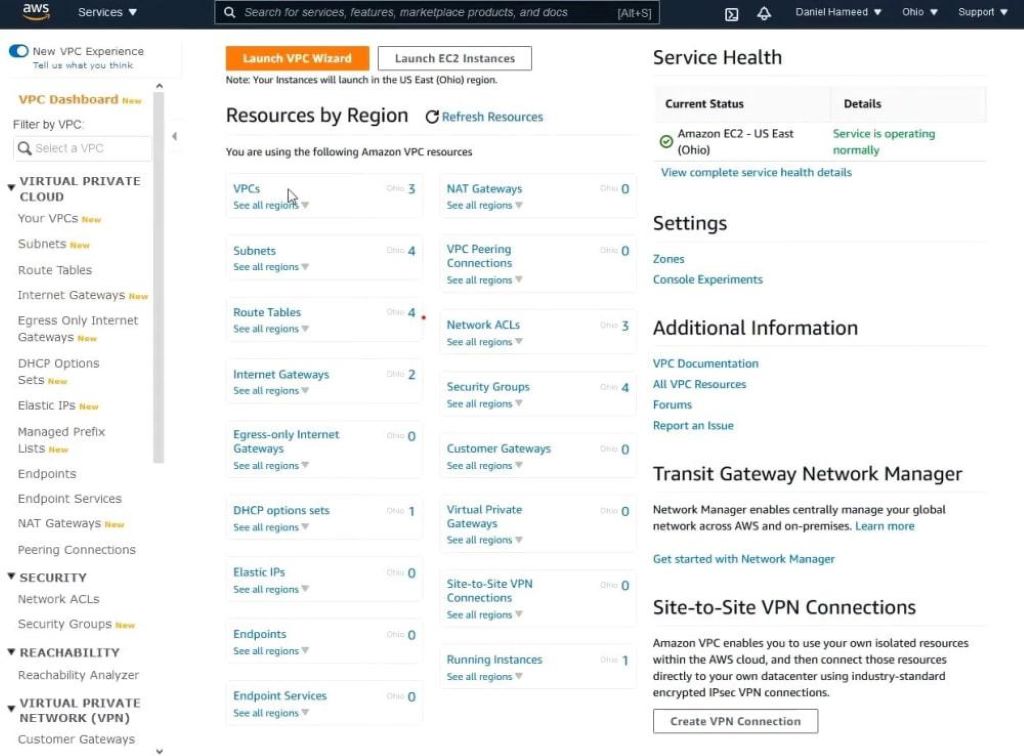This screenshot has height=756, width=1024.
Task: Toggle New VPC Experience switch
Action: 18,51
